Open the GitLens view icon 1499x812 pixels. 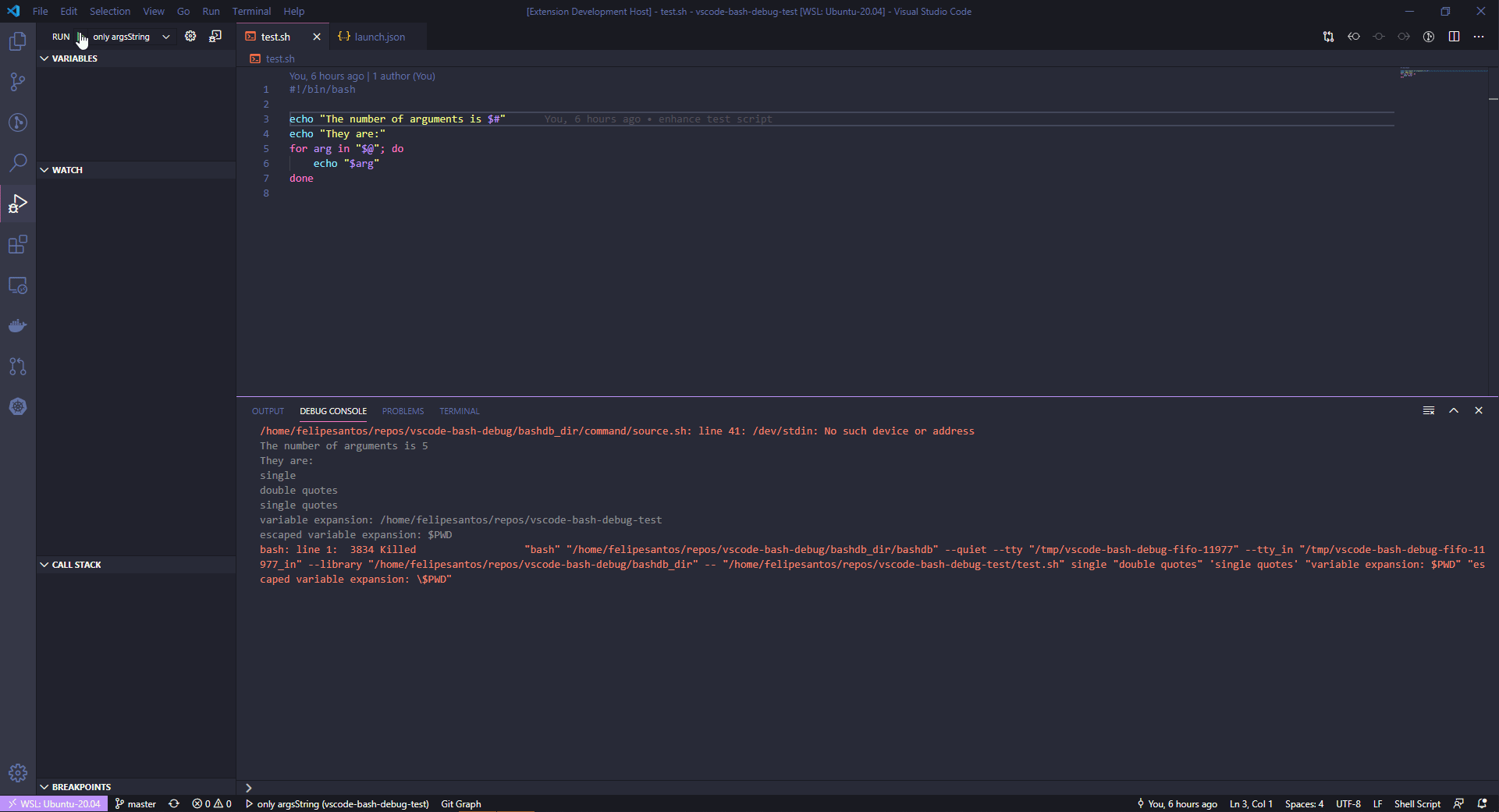17,122
